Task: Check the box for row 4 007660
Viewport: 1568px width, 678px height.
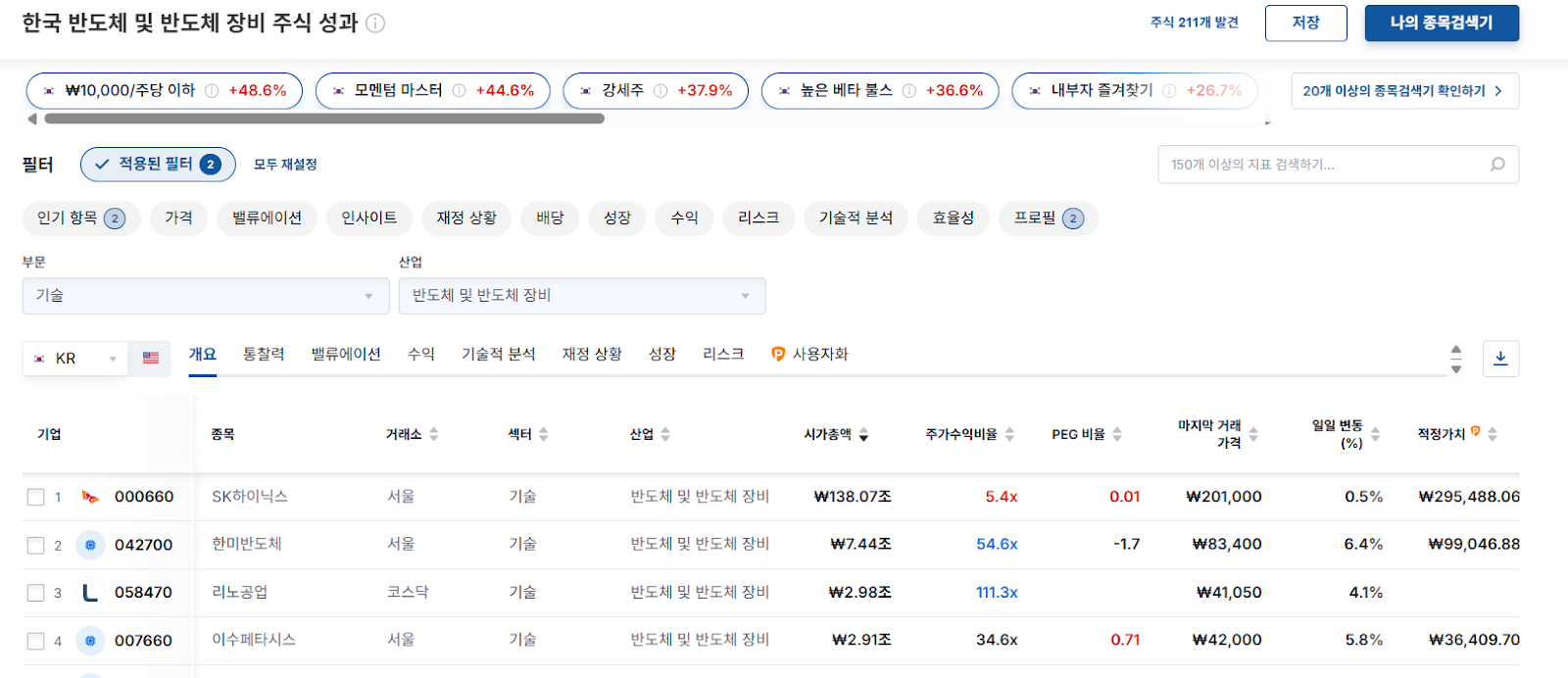Action: (36, 641)
